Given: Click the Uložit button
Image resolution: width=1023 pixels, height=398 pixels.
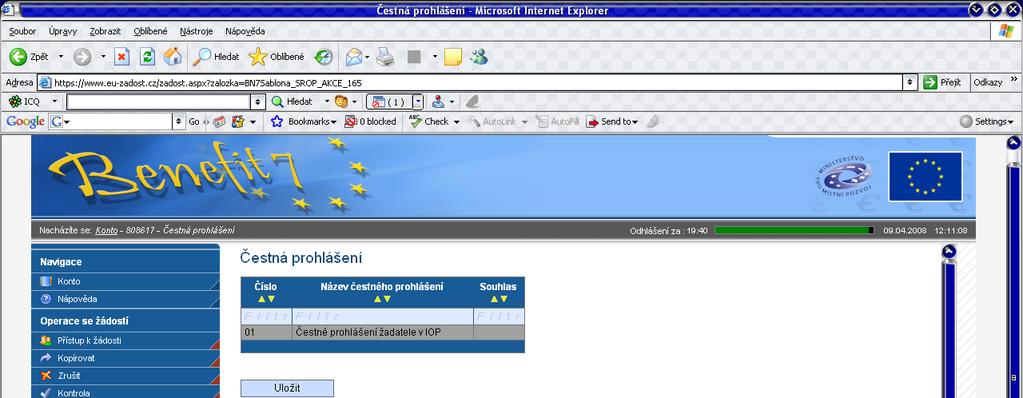Looking at the screenshot, I should [287, 388].
